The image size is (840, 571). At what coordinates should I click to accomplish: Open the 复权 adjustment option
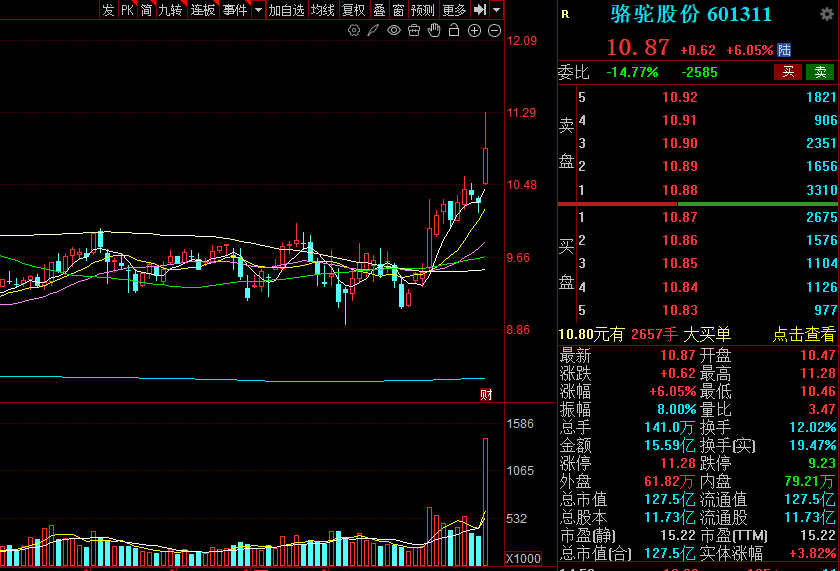(354, 10)
